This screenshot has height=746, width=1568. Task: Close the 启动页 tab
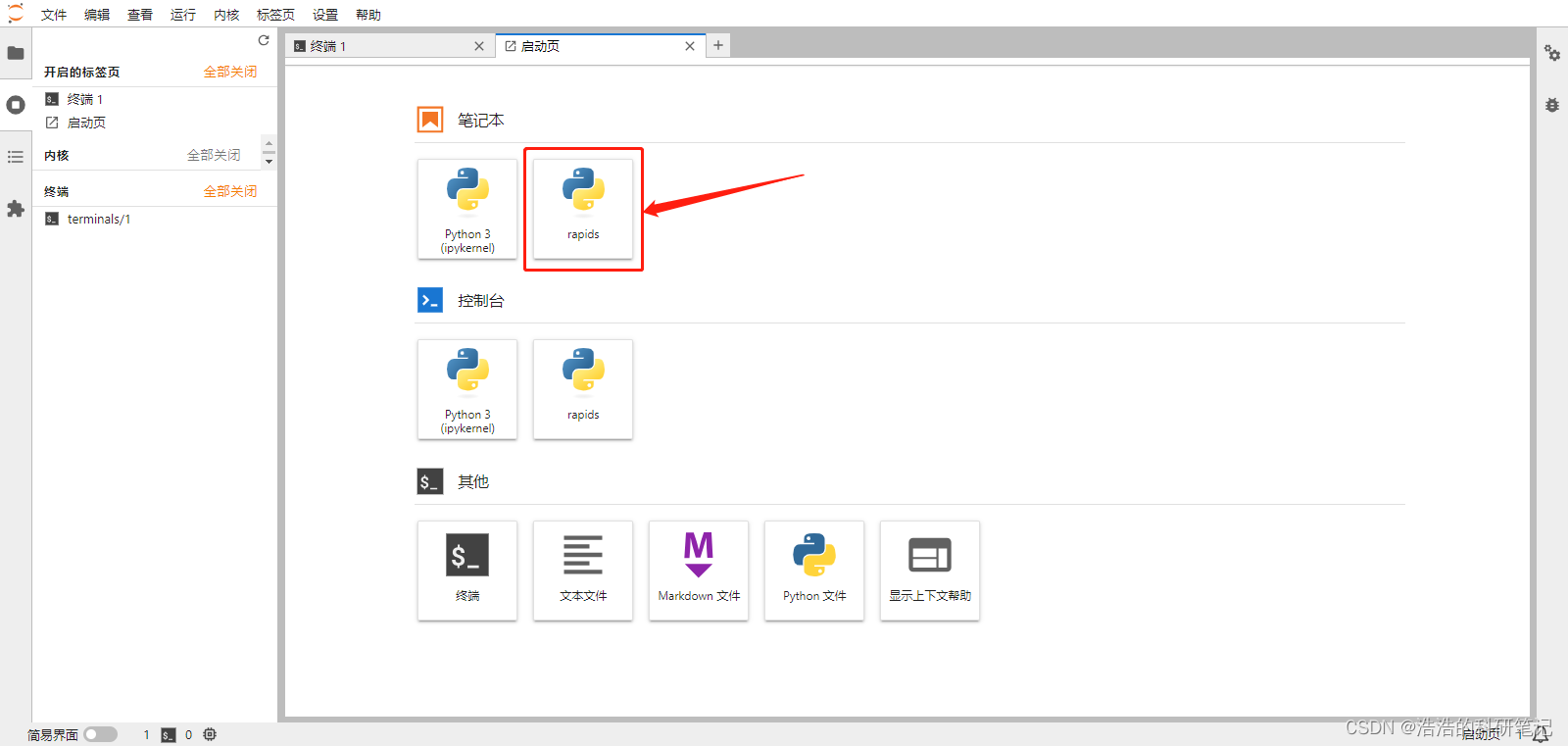(x=690, y=46)
